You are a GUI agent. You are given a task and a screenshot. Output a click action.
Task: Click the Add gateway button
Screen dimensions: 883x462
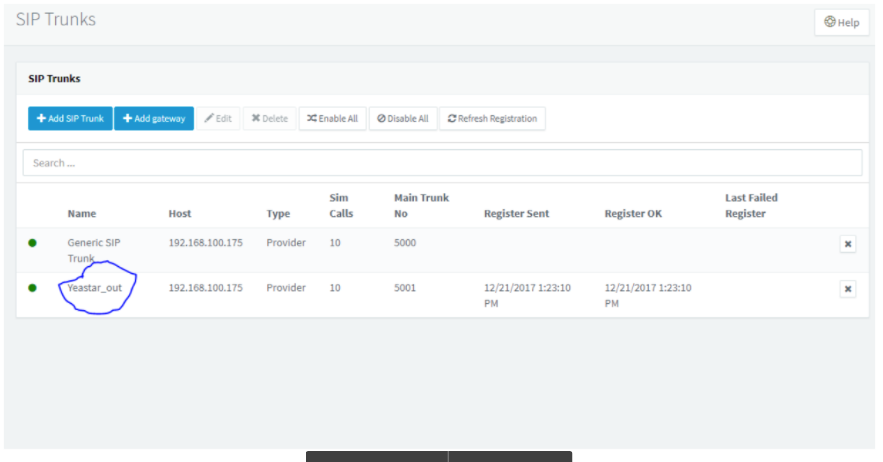[154, 118]
